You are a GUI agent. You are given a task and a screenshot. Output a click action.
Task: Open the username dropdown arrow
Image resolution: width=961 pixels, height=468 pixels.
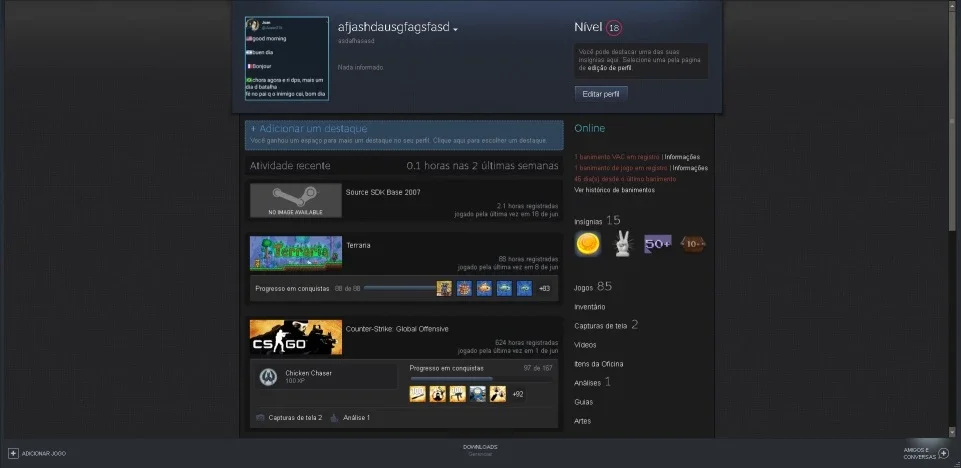[455, 29]
